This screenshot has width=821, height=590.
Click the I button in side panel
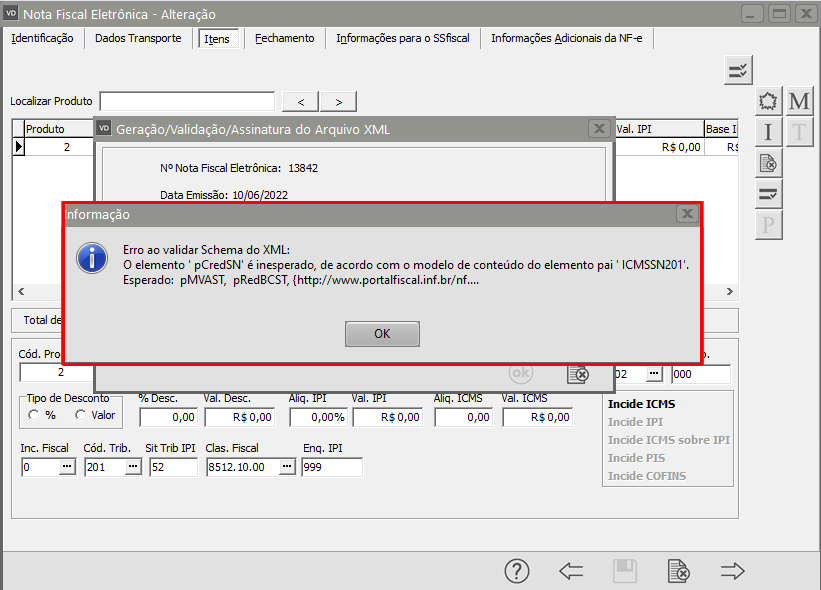pos(768,132)
